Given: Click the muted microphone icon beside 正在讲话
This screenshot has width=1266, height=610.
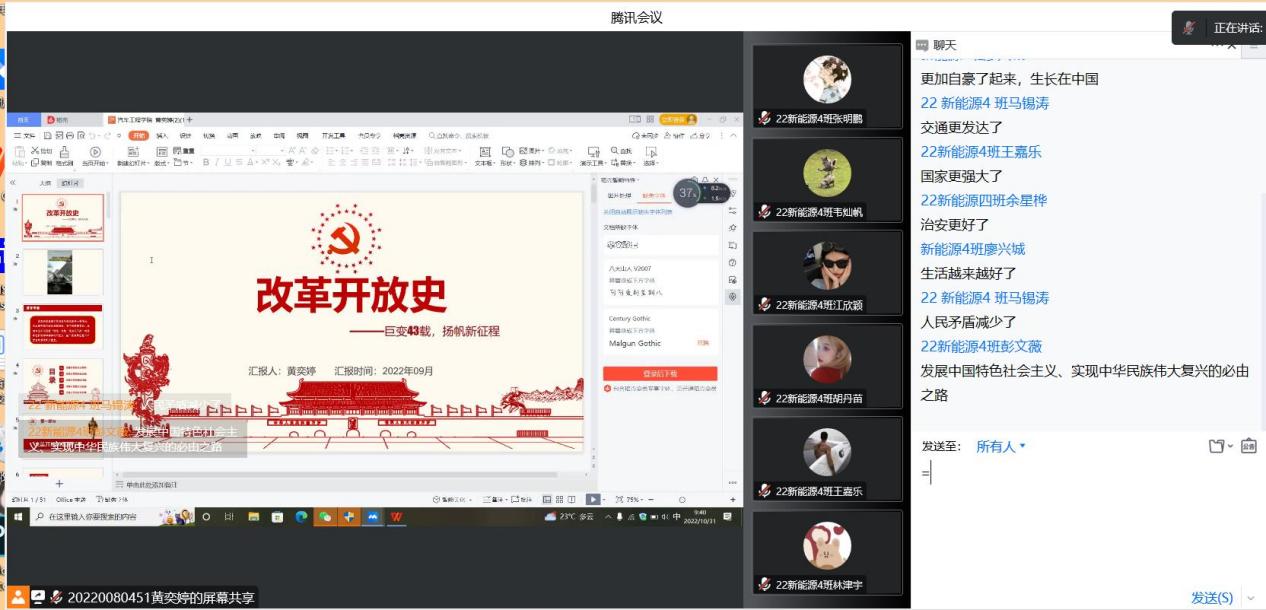Looking at the screenshot, I should tap(1189, 28).
